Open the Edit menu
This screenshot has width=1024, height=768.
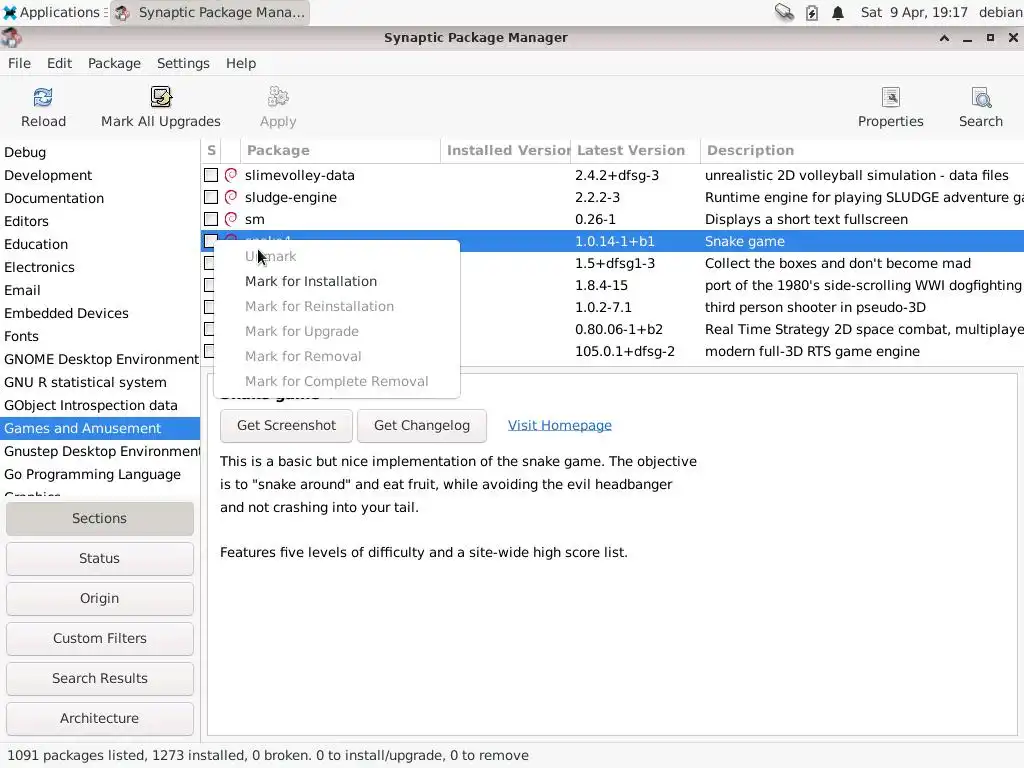point(59,63)
